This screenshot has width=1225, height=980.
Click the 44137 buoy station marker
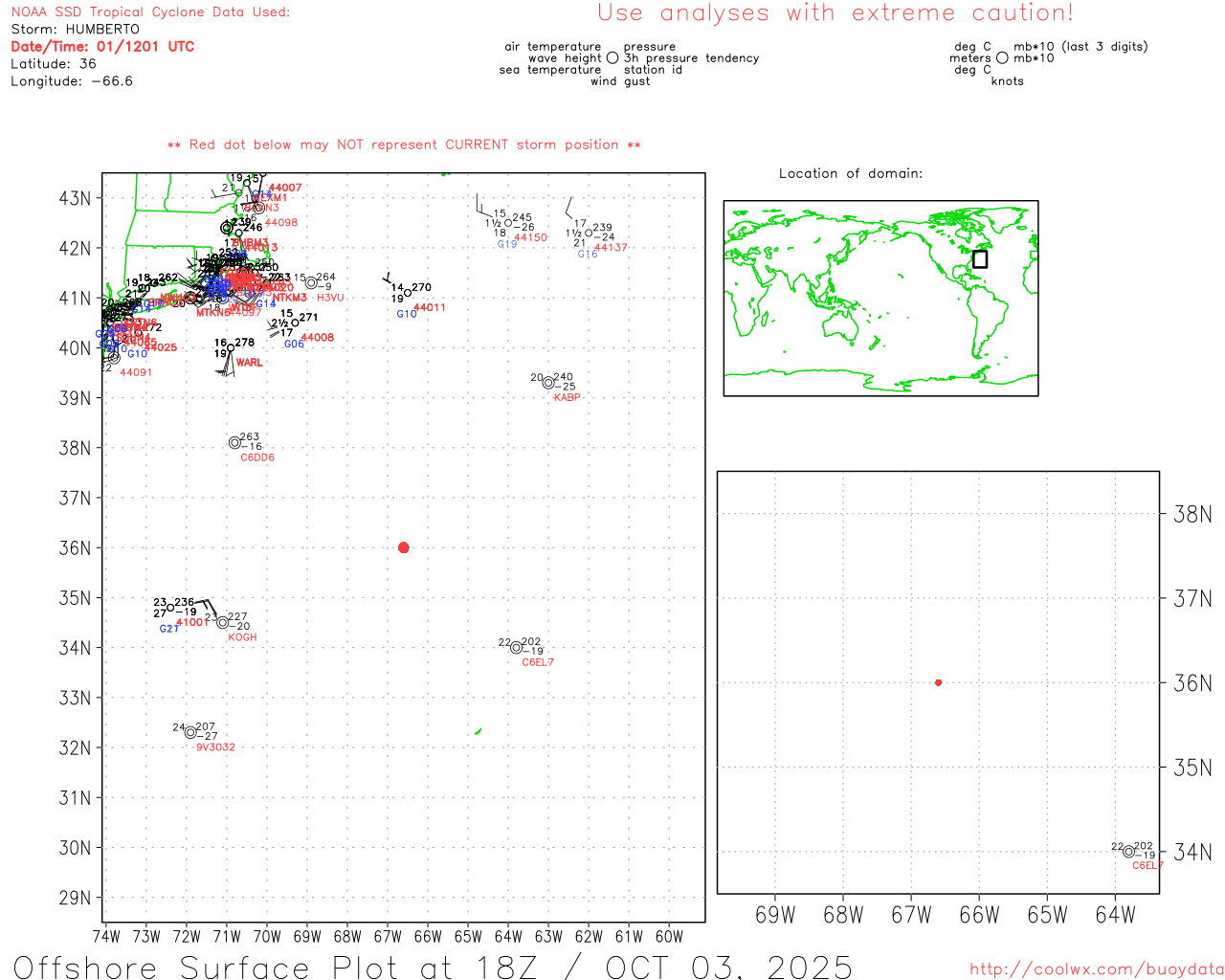[589, 233]
